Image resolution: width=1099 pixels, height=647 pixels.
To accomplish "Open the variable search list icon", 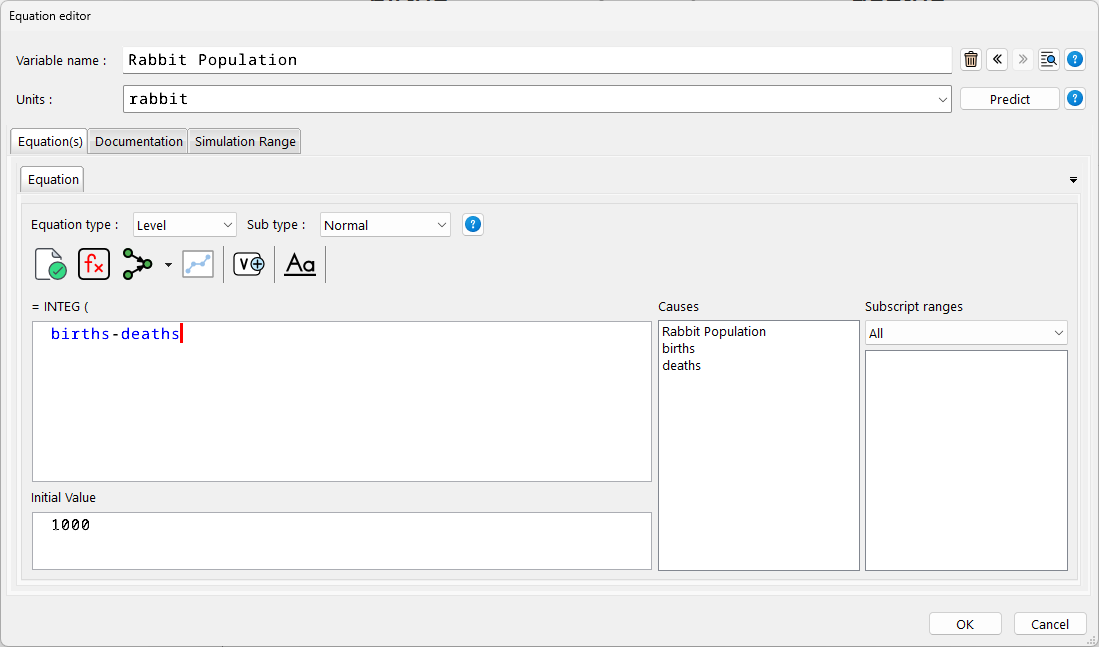I will click(x=1048, y=60).
